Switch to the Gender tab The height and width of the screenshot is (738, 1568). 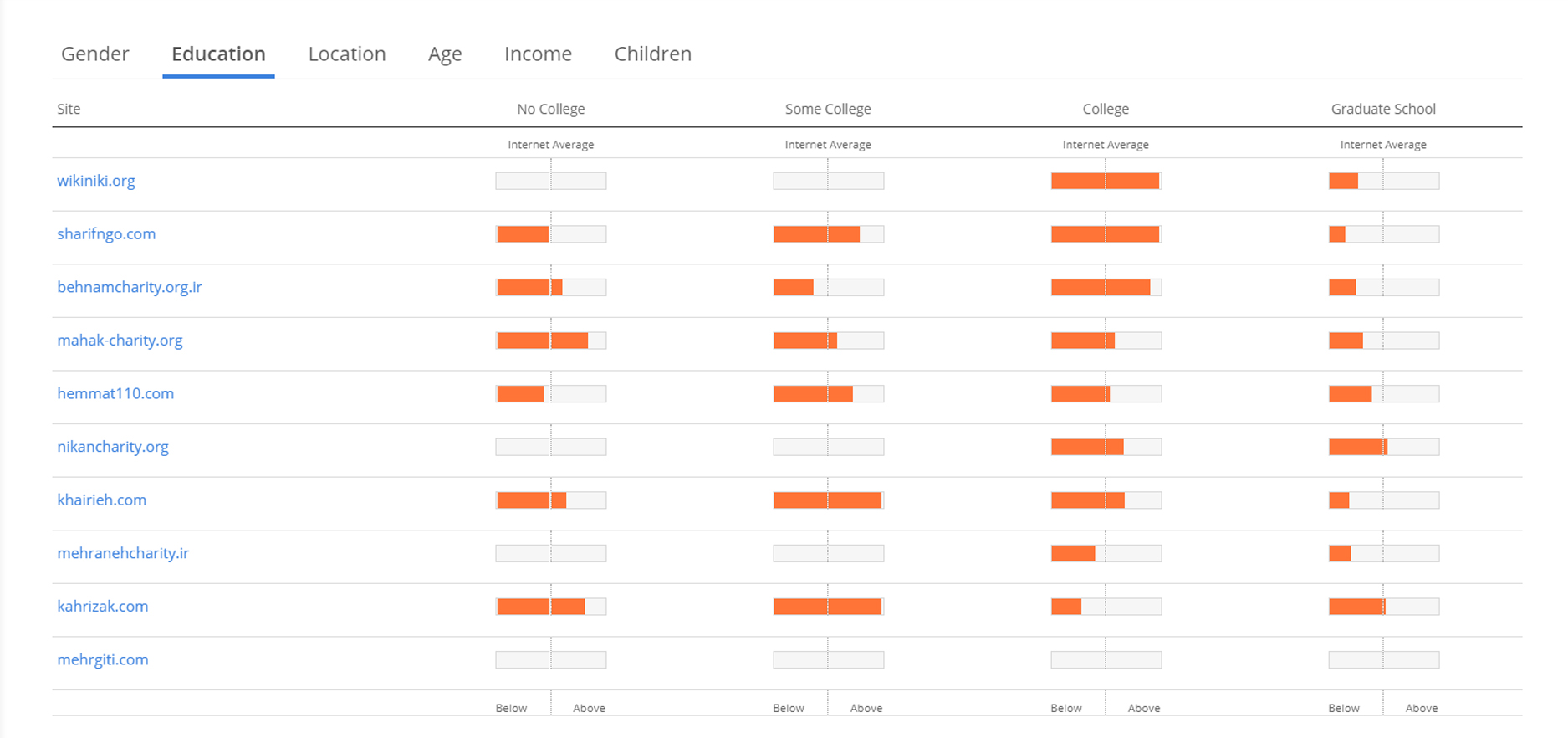[x=94, y=54]
